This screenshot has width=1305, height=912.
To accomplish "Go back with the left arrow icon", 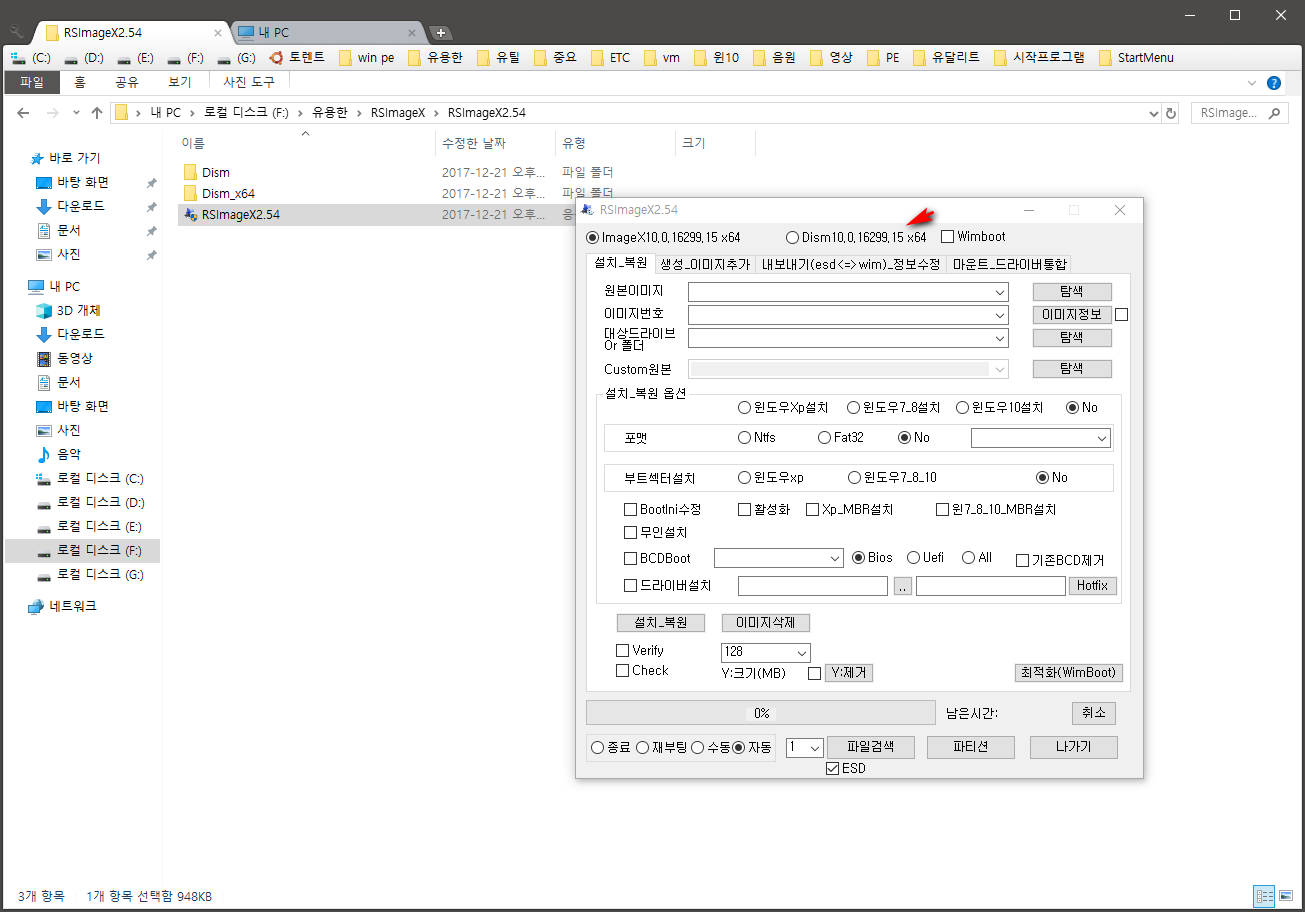I will point(23,113).
